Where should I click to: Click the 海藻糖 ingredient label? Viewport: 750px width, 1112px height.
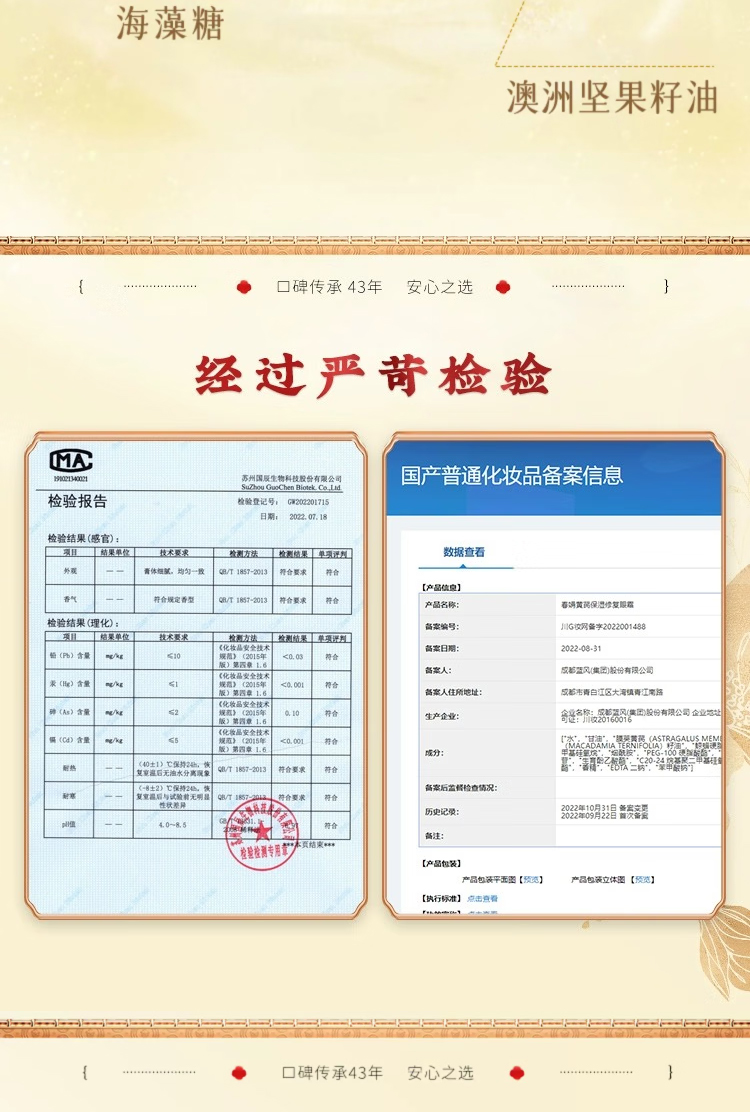170,24
